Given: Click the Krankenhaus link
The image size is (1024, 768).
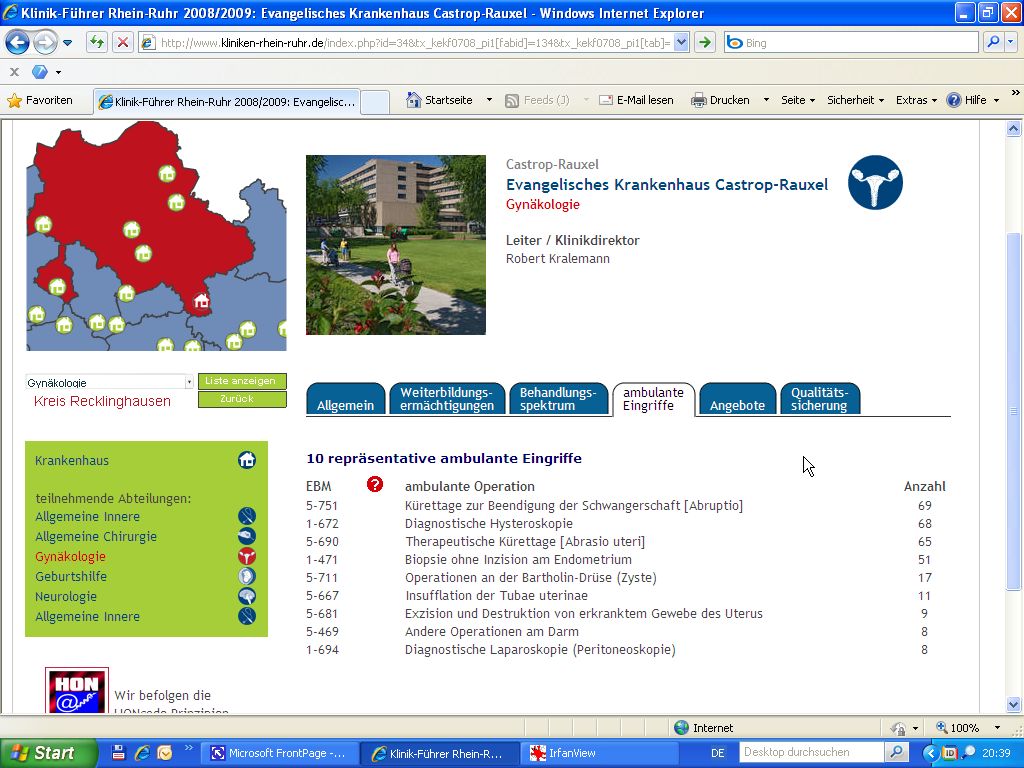Looking at the screenshot, I should (72, 460).
